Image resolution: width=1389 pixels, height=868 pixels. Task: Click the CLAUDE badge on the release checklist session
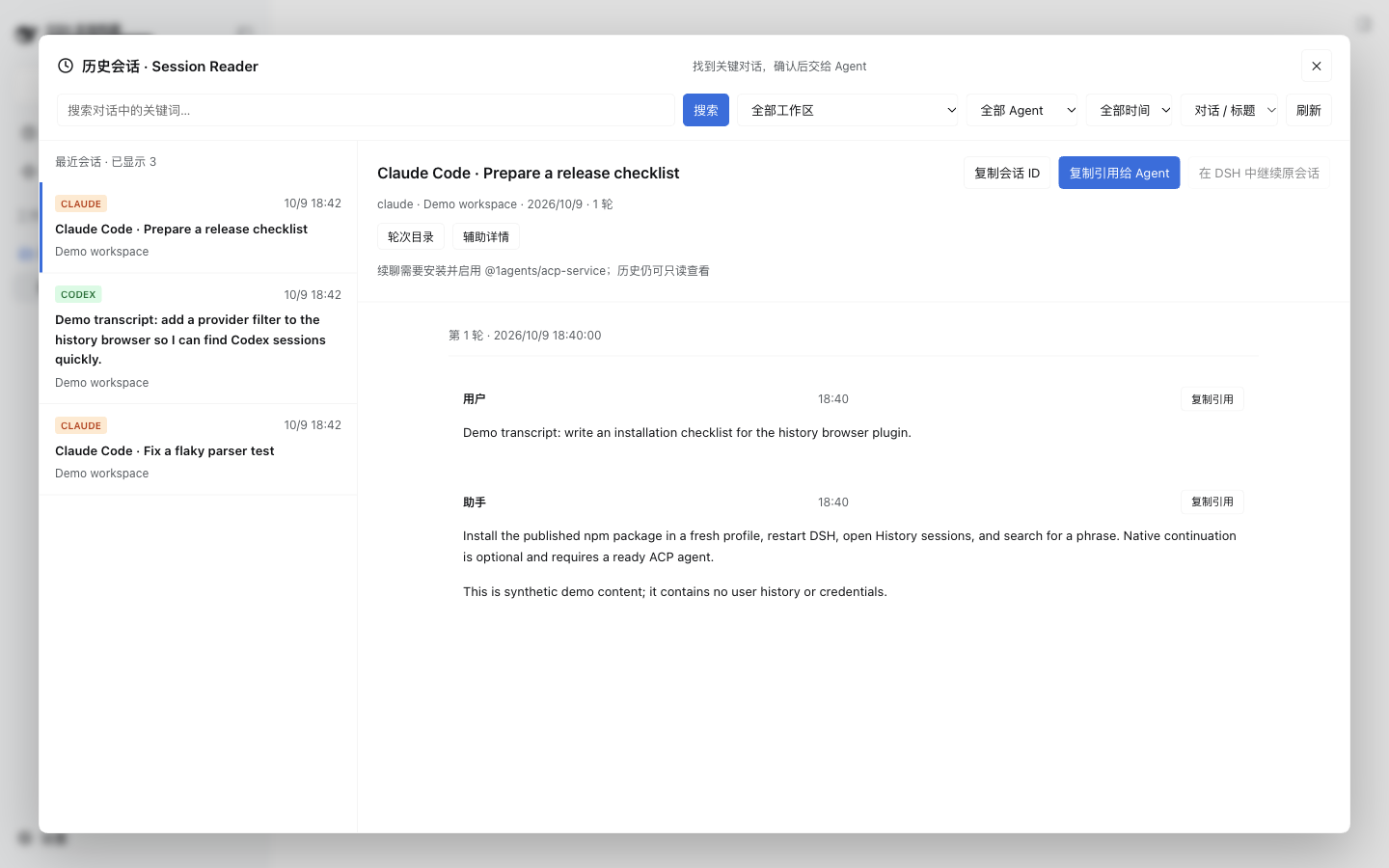(x=81, y=203)
